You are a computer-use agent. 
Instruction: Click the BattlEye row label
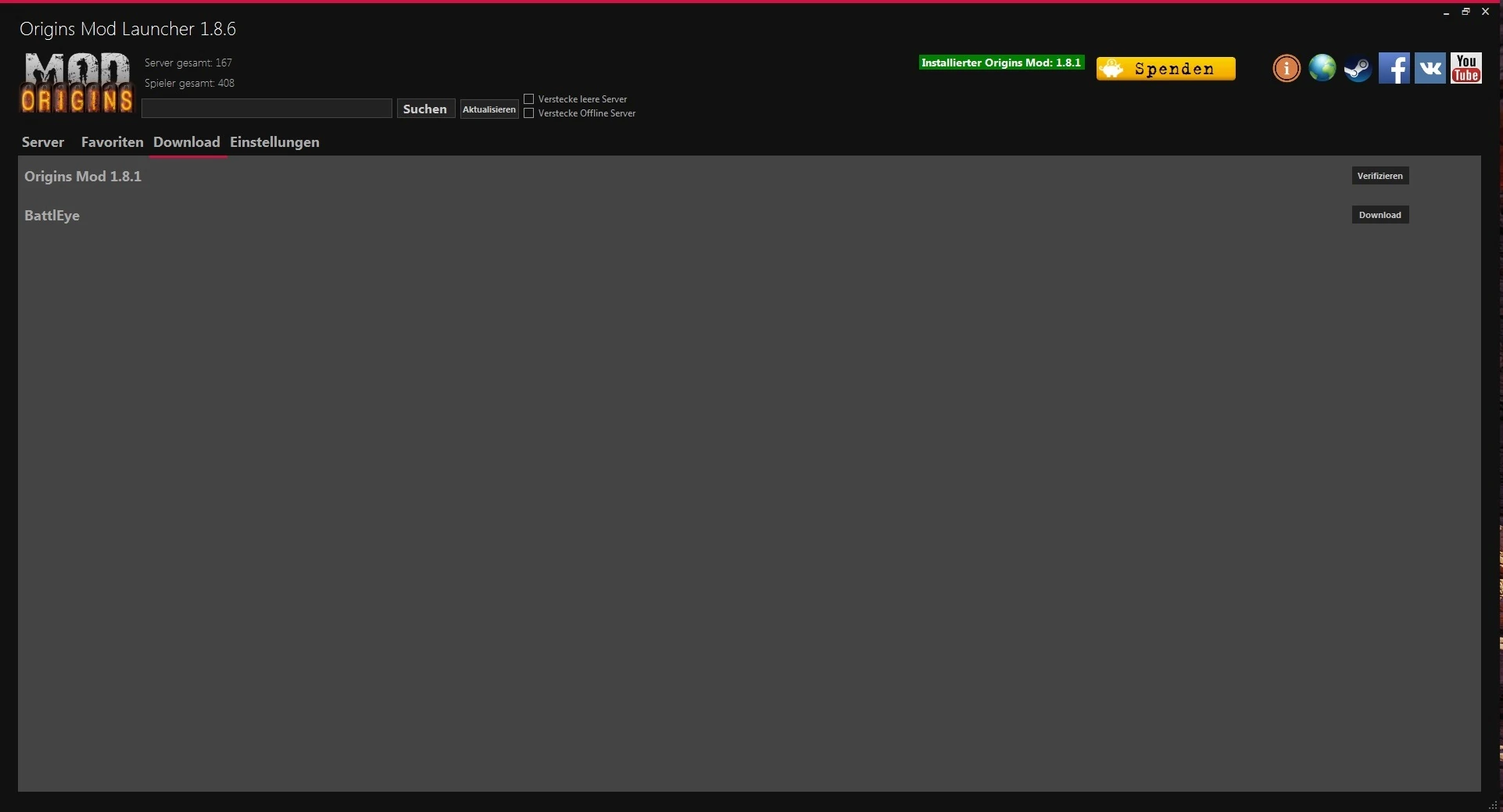52,216
